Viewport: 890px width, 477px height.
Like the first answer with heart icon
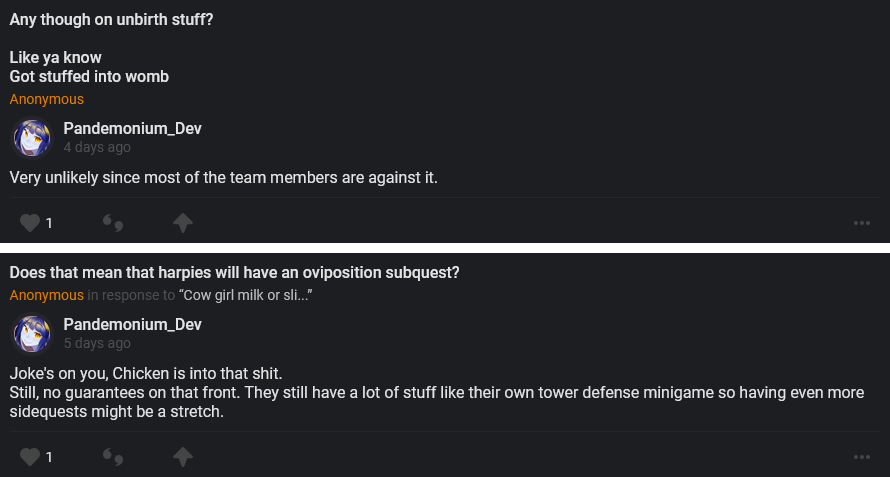click(30, 223)
